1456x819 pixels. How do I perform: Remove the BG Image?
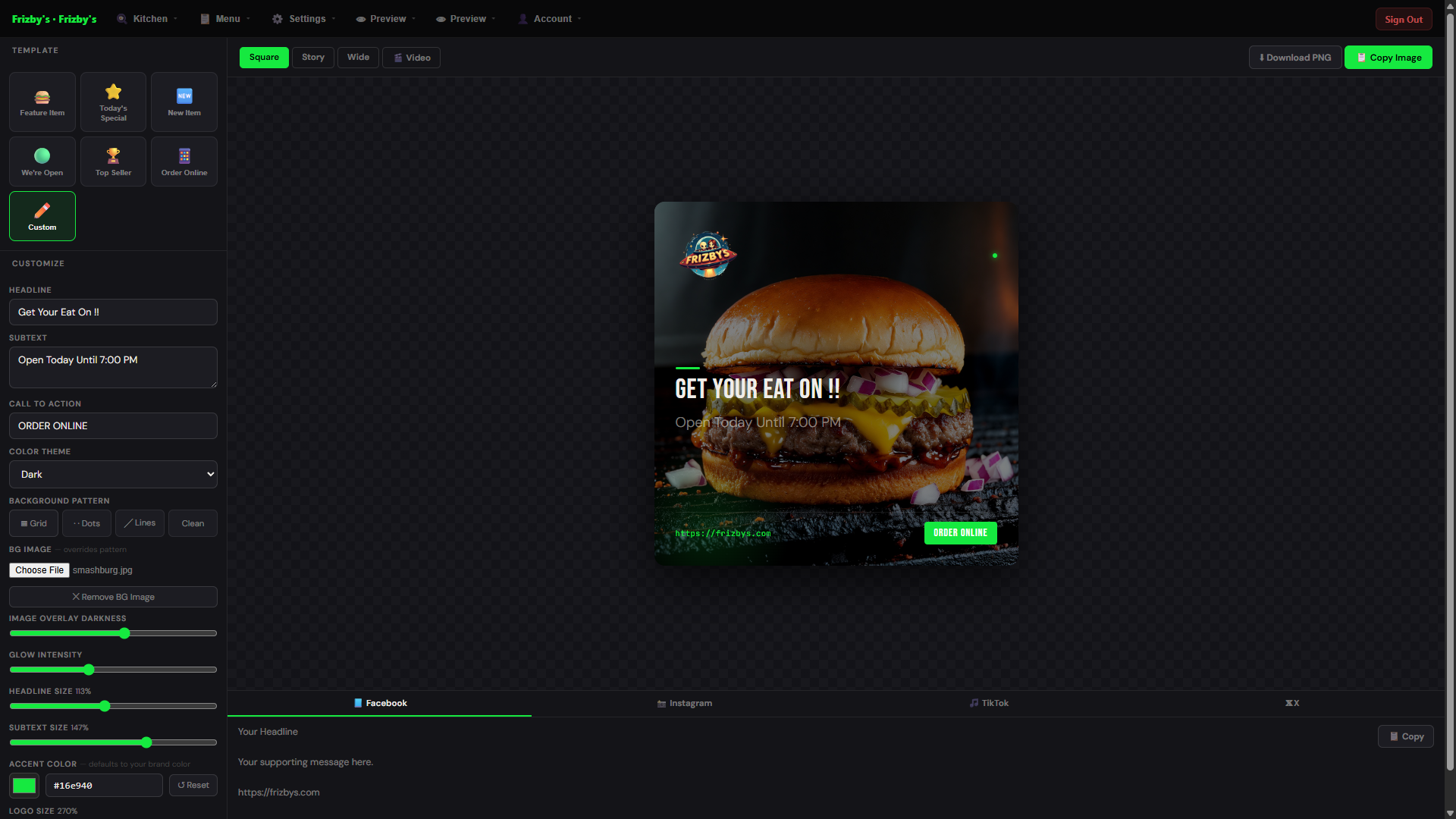click(113, 597)
